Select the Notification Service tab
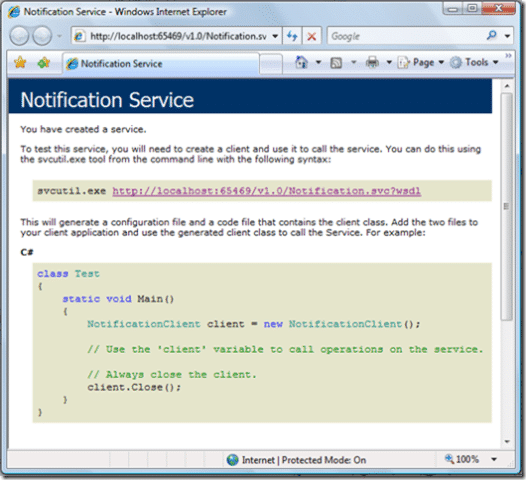 (161, 63)
